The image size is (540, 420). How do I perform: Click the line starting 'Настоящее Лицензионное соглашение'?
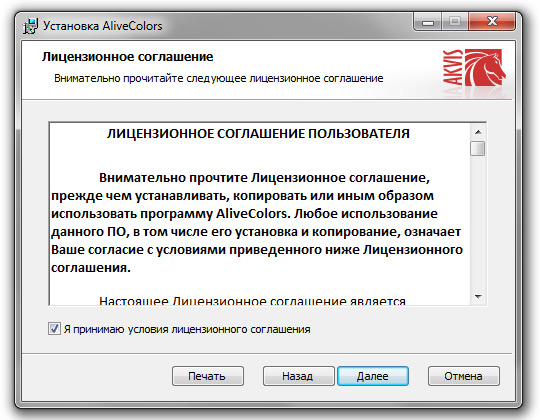point(252,301)
